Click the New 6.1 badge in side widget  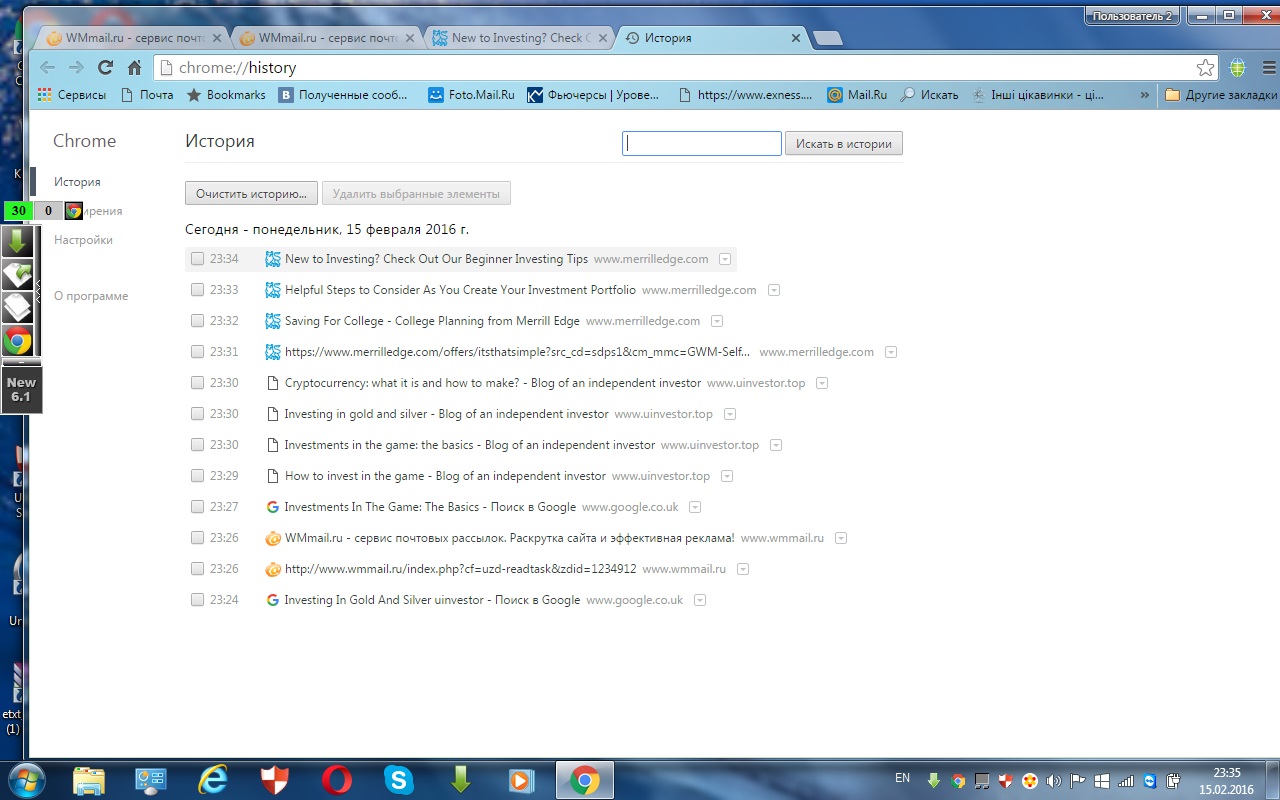21,390
